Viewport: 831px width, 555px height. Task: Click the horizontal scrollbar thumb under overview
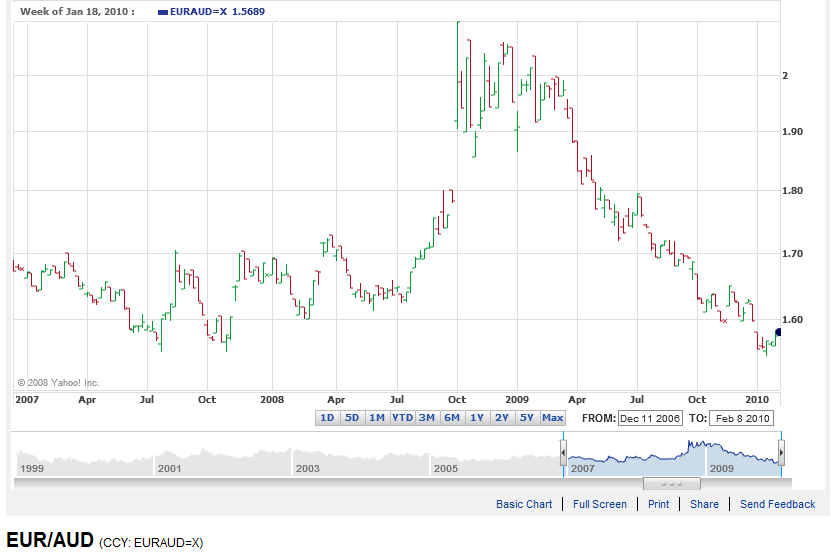pos(671,483)
